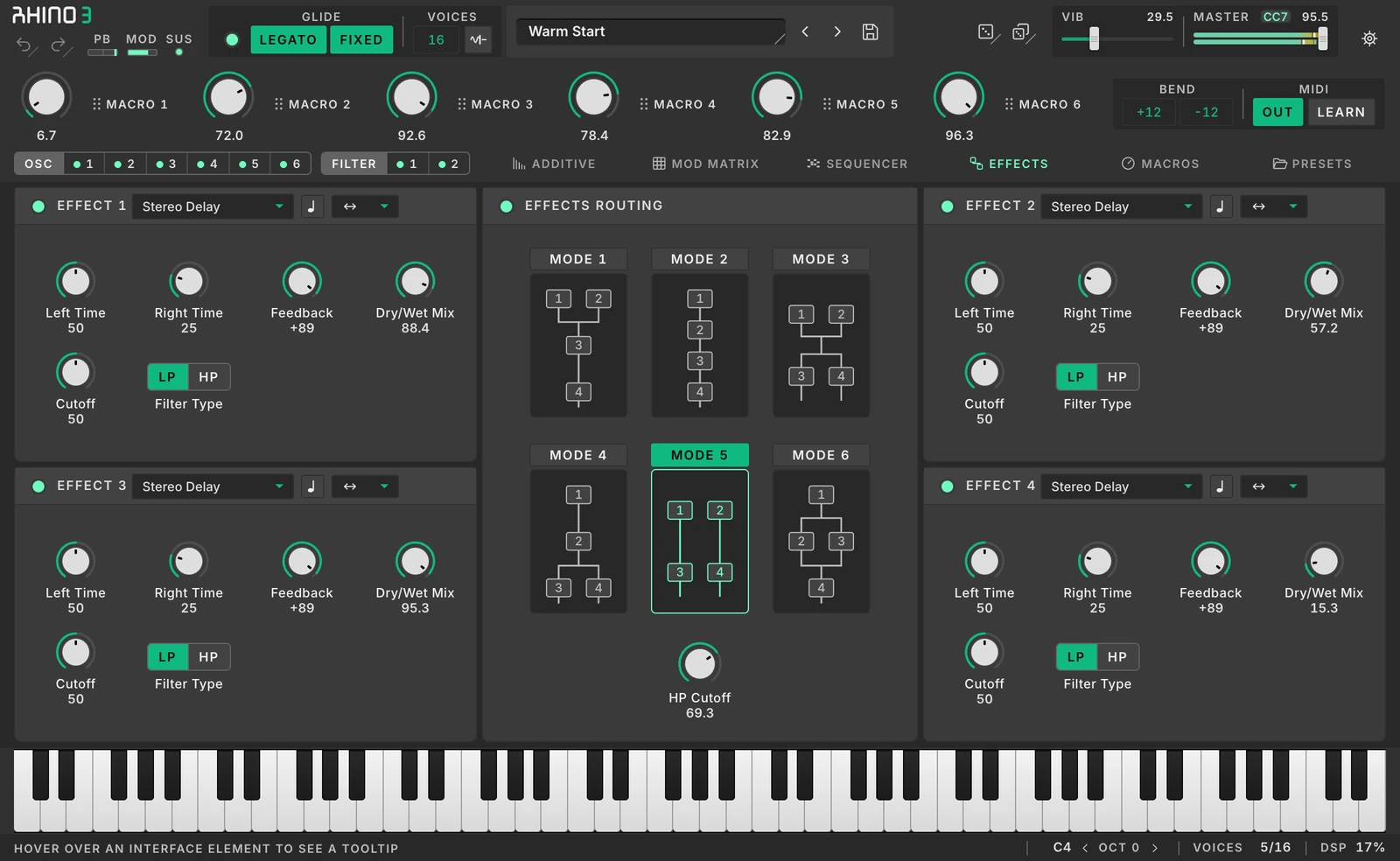Select MODE 4 routing button
1400x861 pixels.
[x=578, y=455]
